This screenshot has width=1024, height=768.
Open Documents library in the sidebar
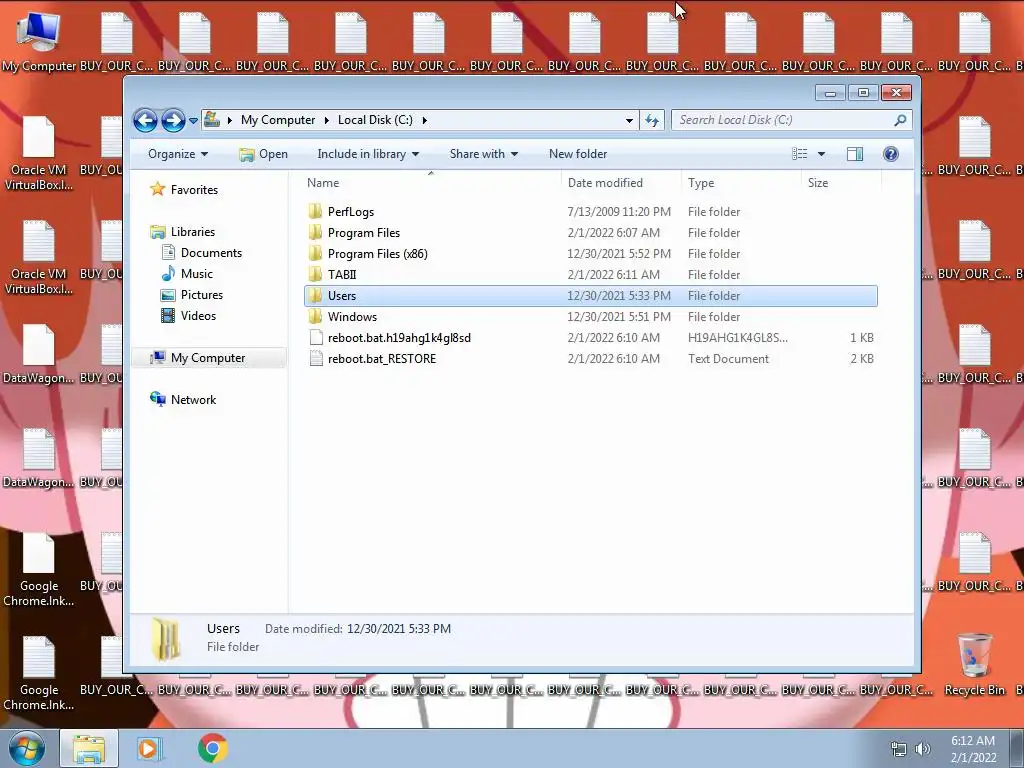tap(211, 253)
